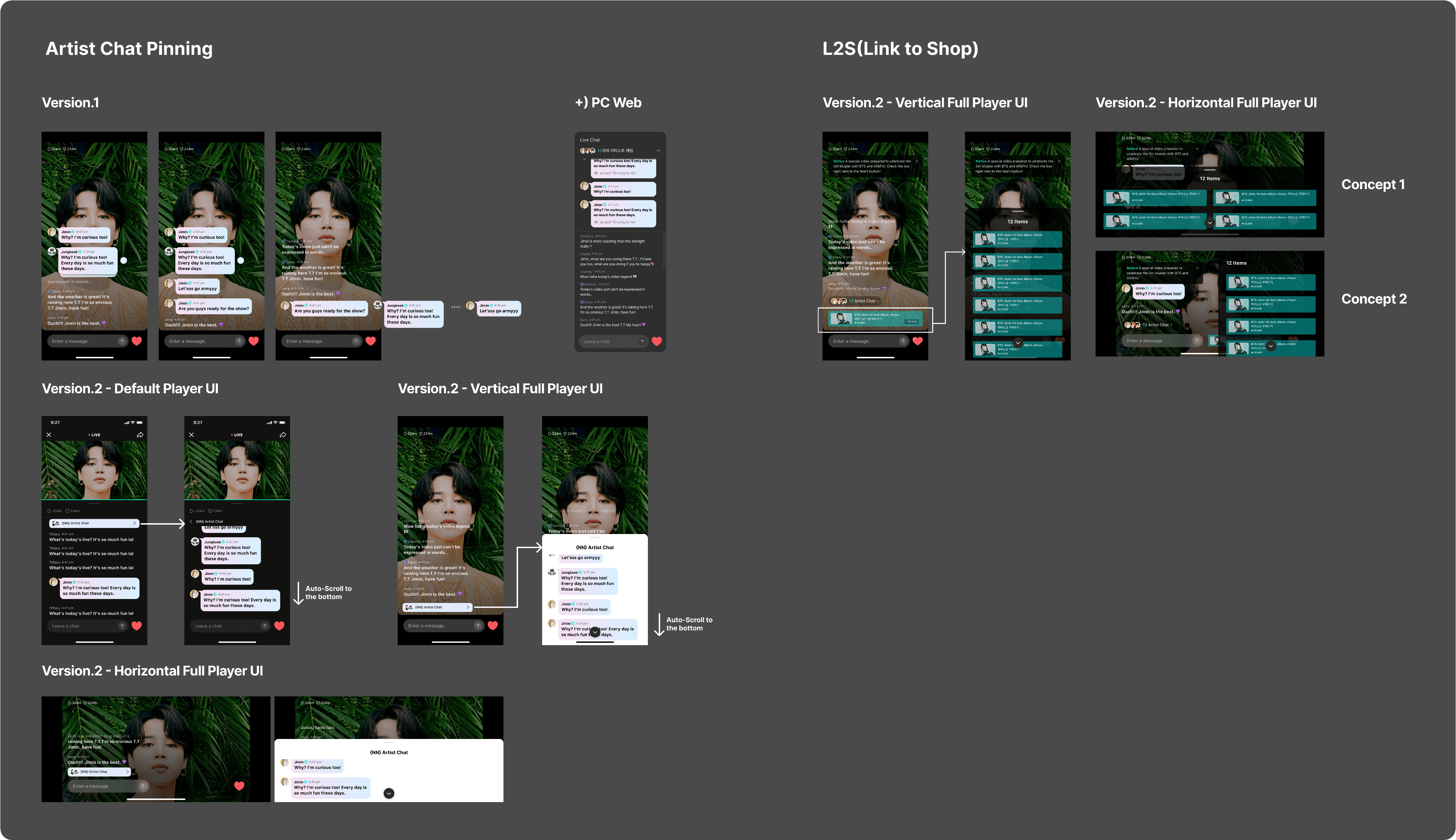
Task: Toggle red heart in Artist Chat horizontal player mockup
Action: pyautogui.click(x=239, y=786)
